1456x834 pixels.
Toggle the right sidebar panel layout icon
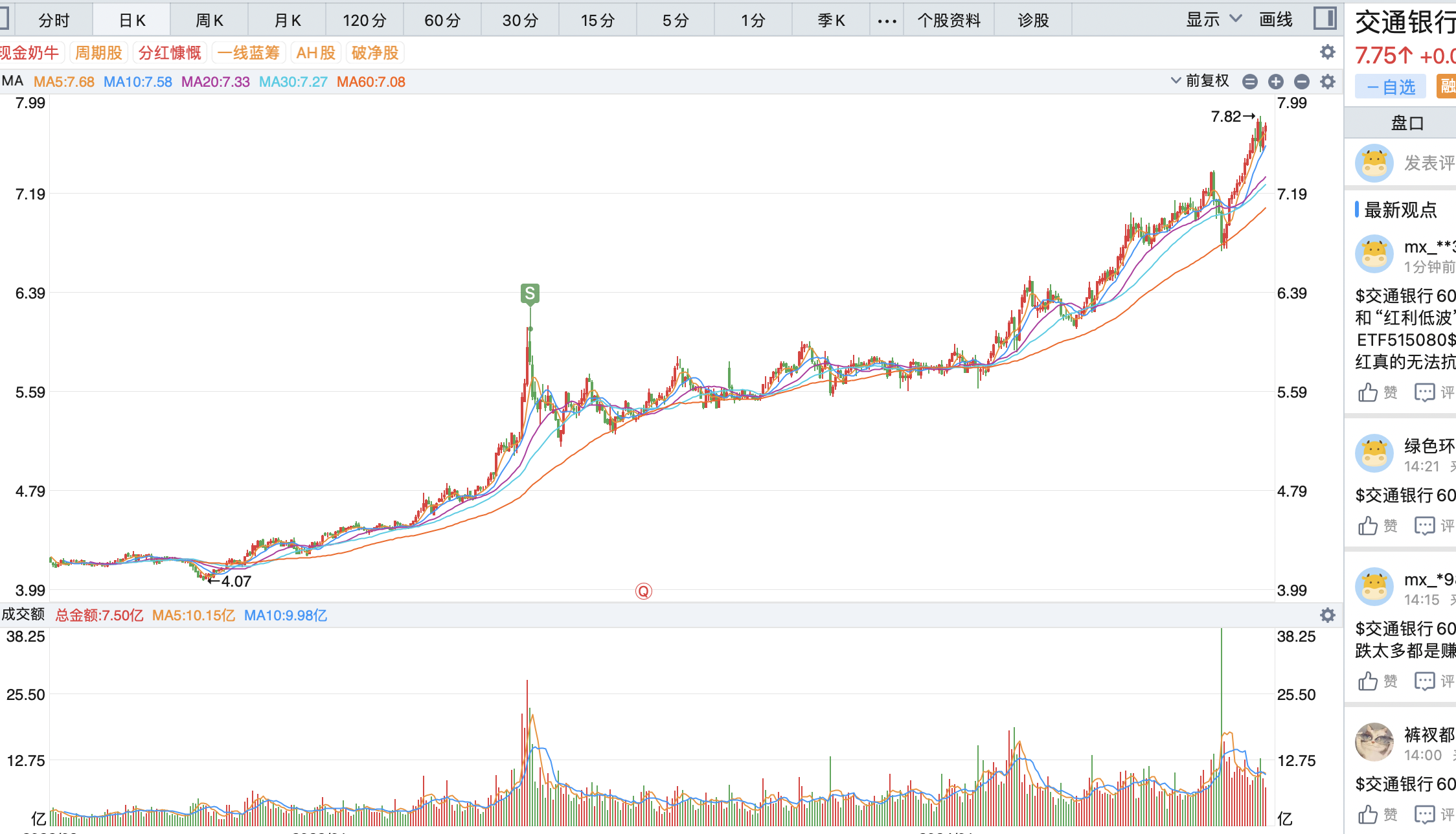point(1325,18)
